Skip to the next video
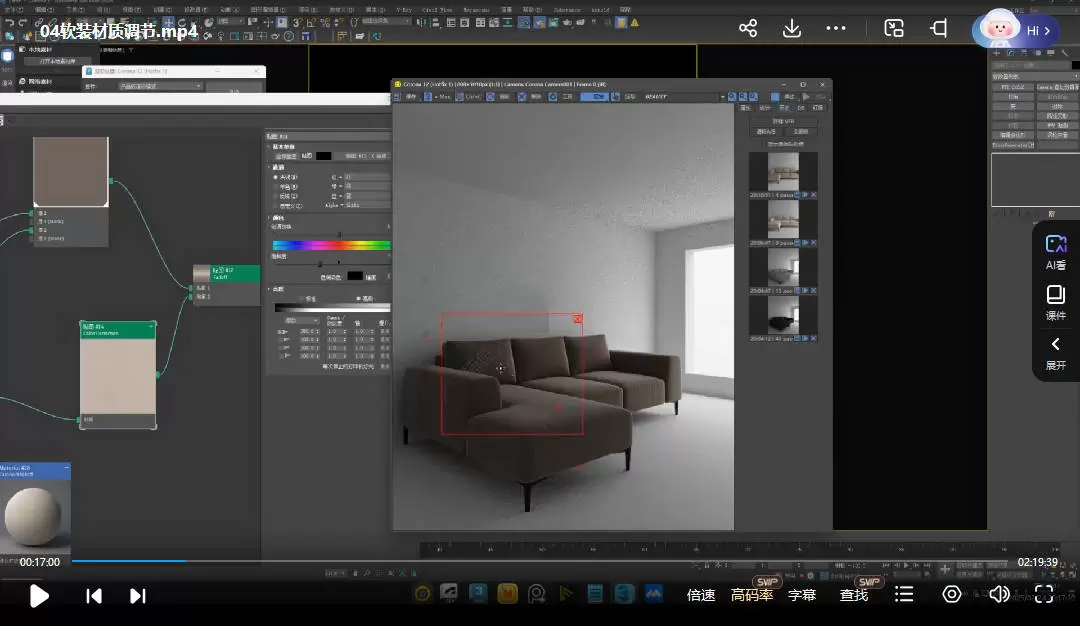The image size is (1080, 626). (x=138, y=596)
